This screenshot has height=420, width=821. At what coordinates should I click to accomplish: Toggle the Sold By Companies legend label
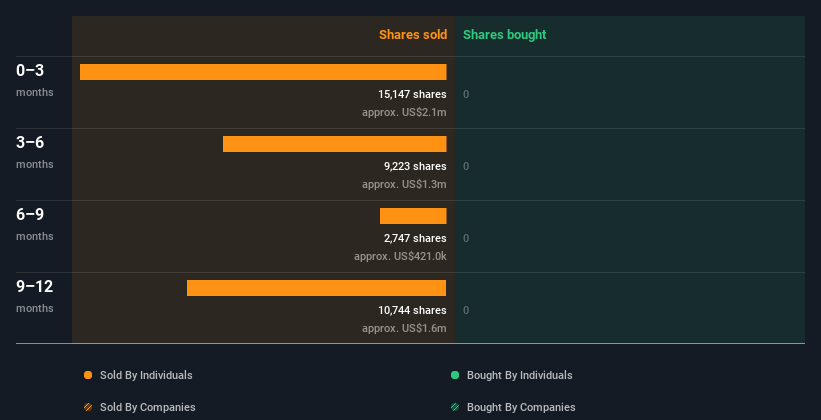click(x=147, y=408)
